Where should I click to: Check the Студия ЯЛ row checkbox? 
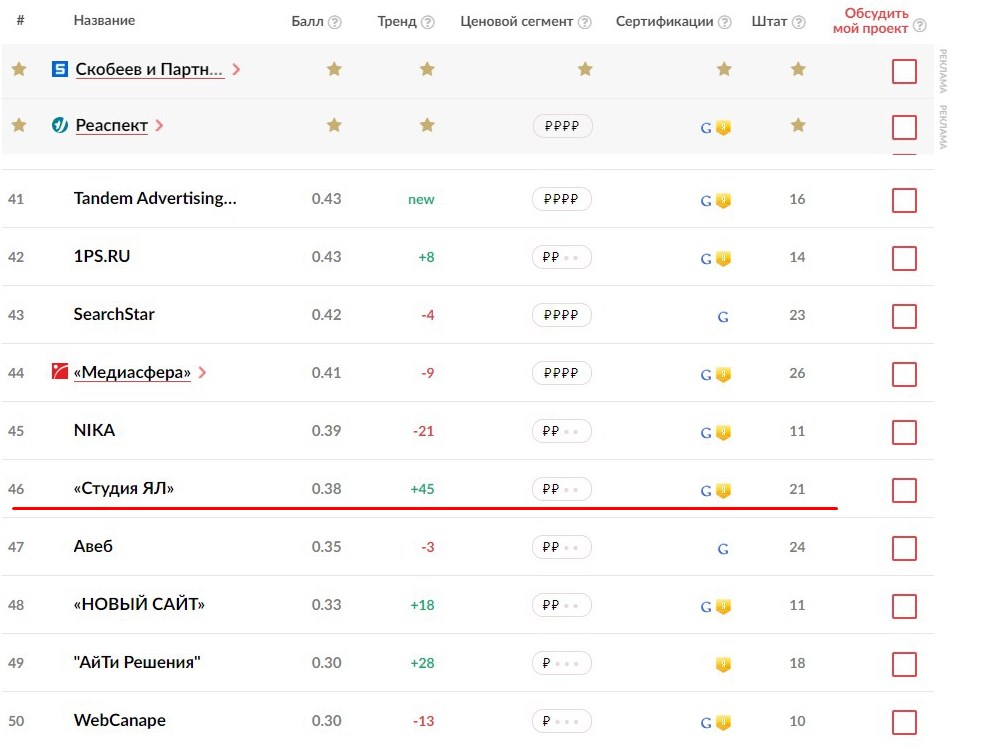[904, 490]
